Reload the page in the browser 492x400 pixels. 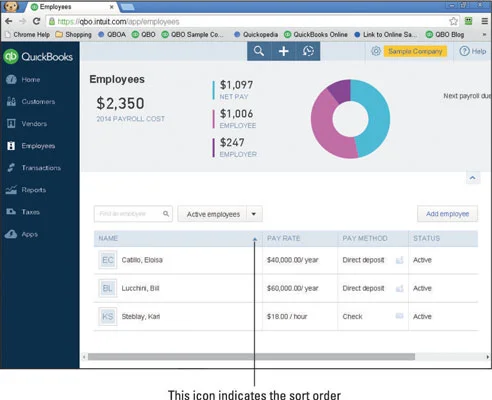click(36, 21)
